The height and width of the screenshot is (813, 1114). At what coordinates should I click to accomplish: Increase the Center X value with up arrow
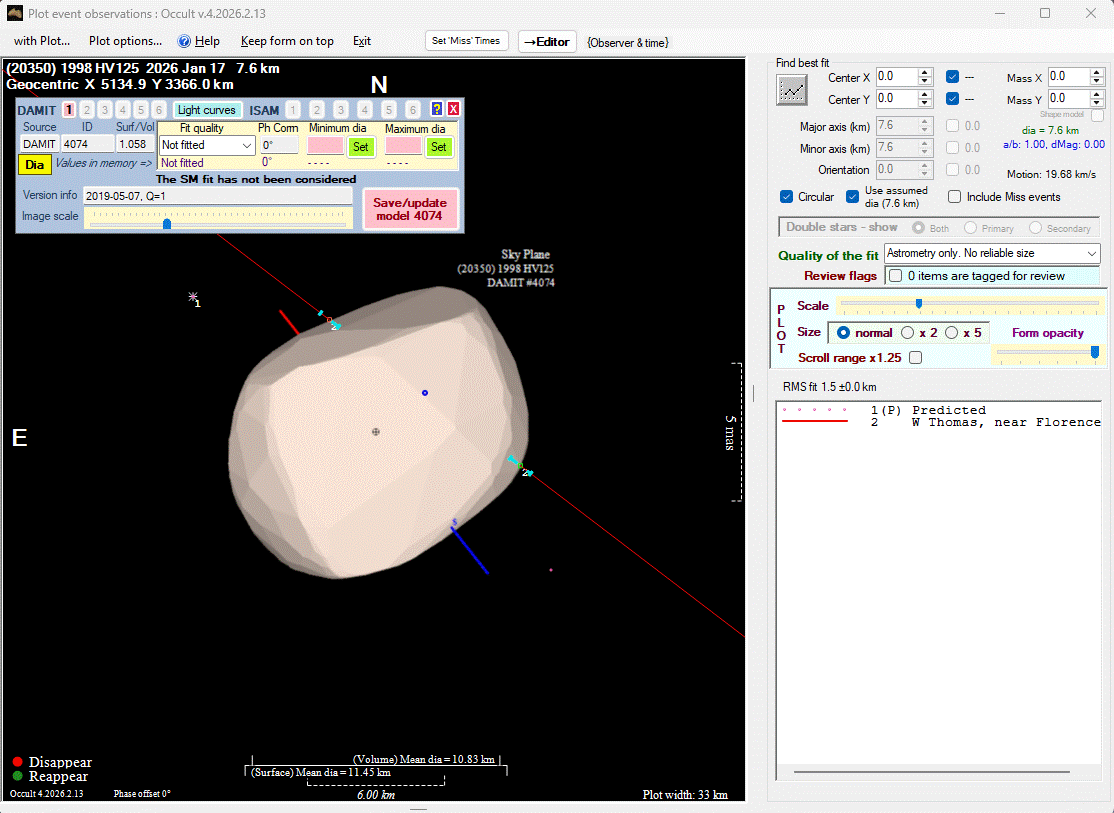[x=925, y=73]
